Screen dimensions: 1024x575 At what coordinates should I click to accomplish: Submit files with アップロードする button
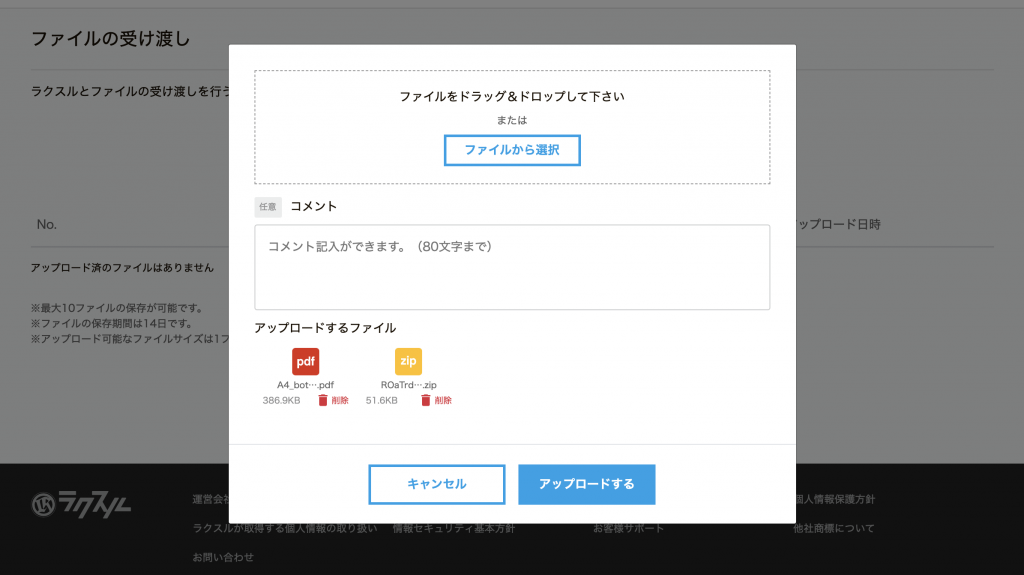click(x=586, y=484)
